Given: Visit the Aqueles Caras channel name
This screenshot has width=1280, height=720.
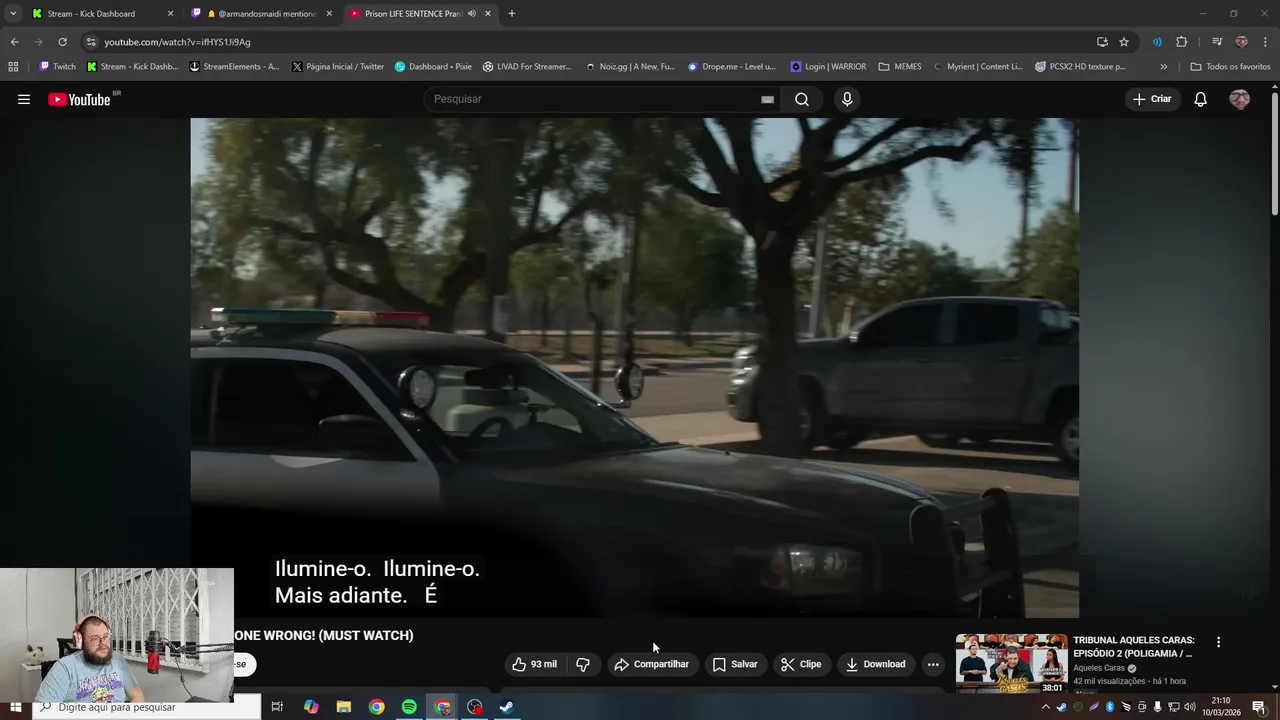Looking at the screenshot, I should click(1099, 668).
